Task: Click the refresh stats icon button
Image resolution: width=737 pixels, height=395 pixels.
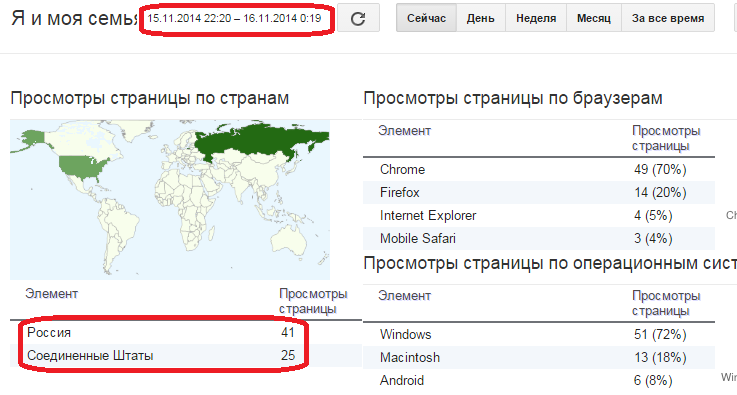Action: 358,18
